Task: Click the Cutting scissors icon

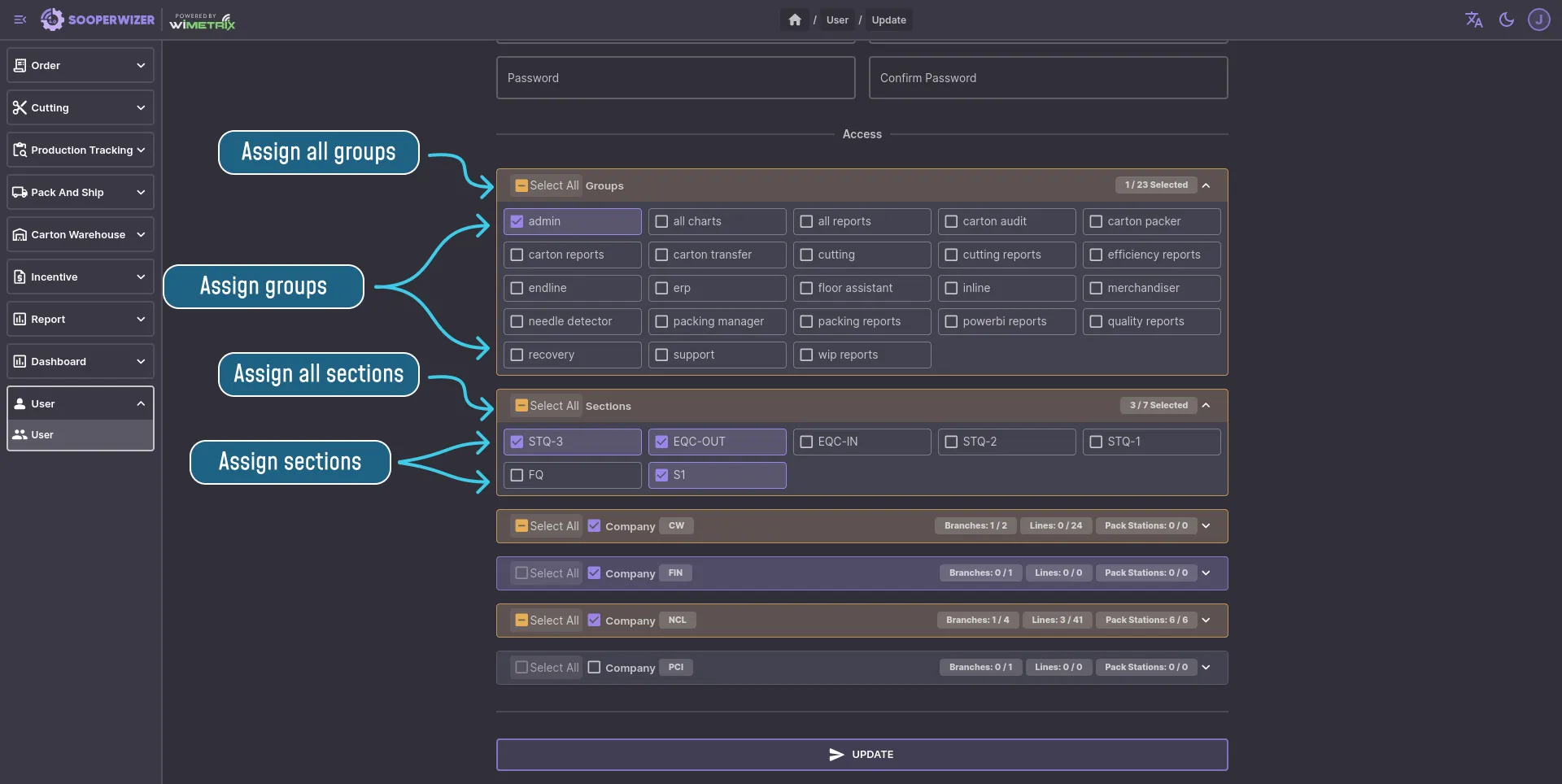Action: click(x=20, y=108)
